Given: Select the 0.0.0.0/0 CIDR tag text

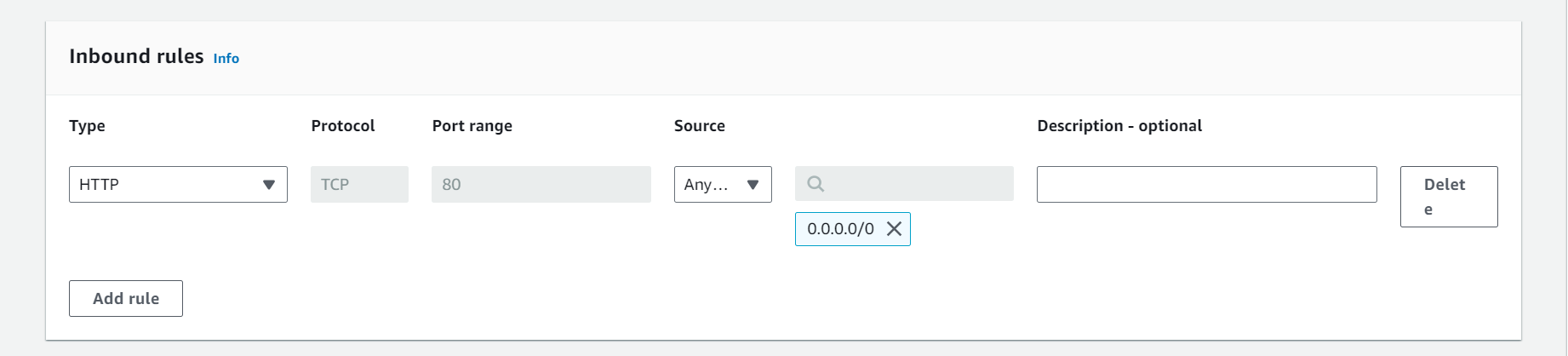Looking at the screenshot, I should [x=840, y=229].
